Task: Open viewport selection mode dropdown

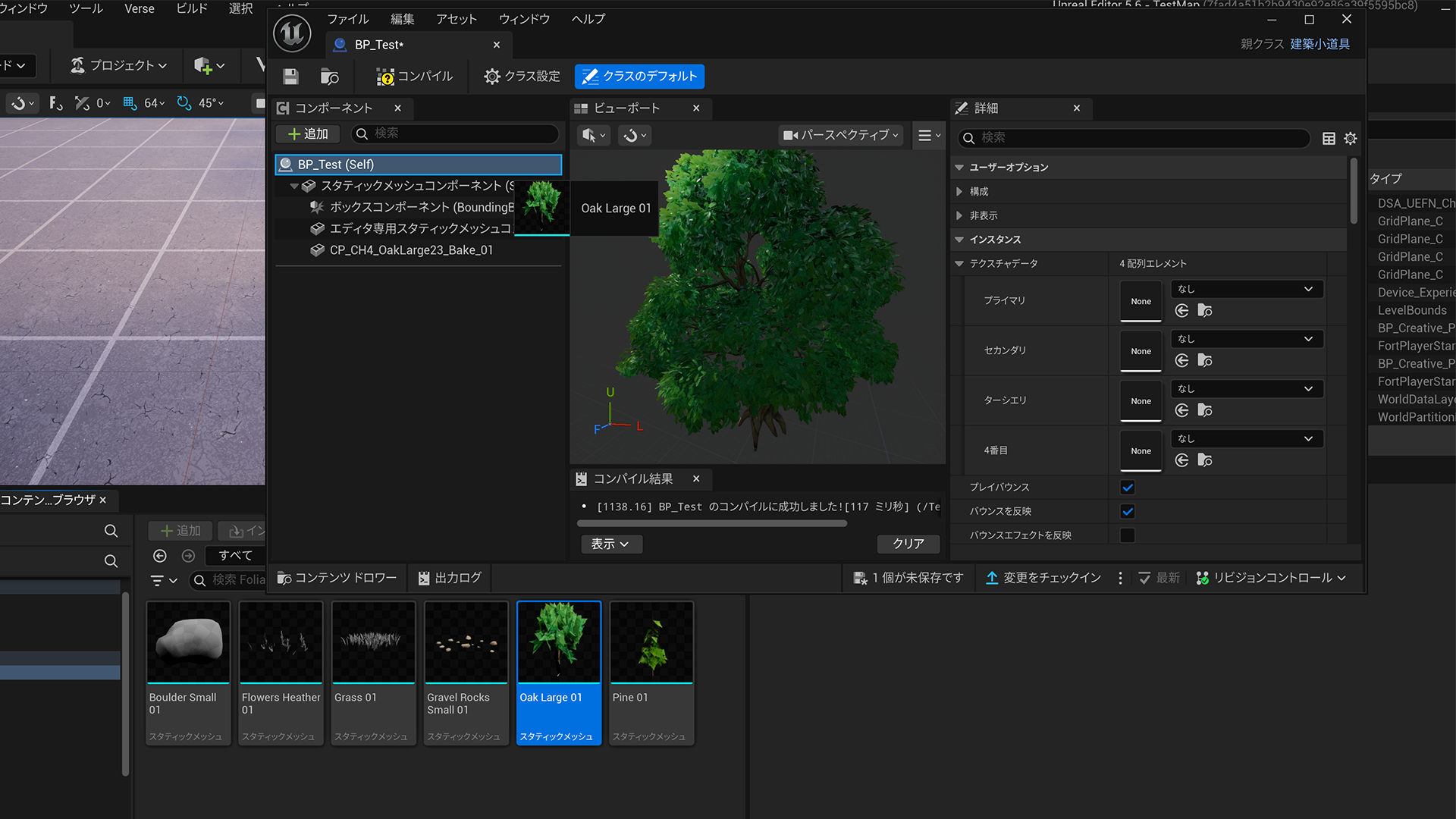Action: [x=594, y=136]
